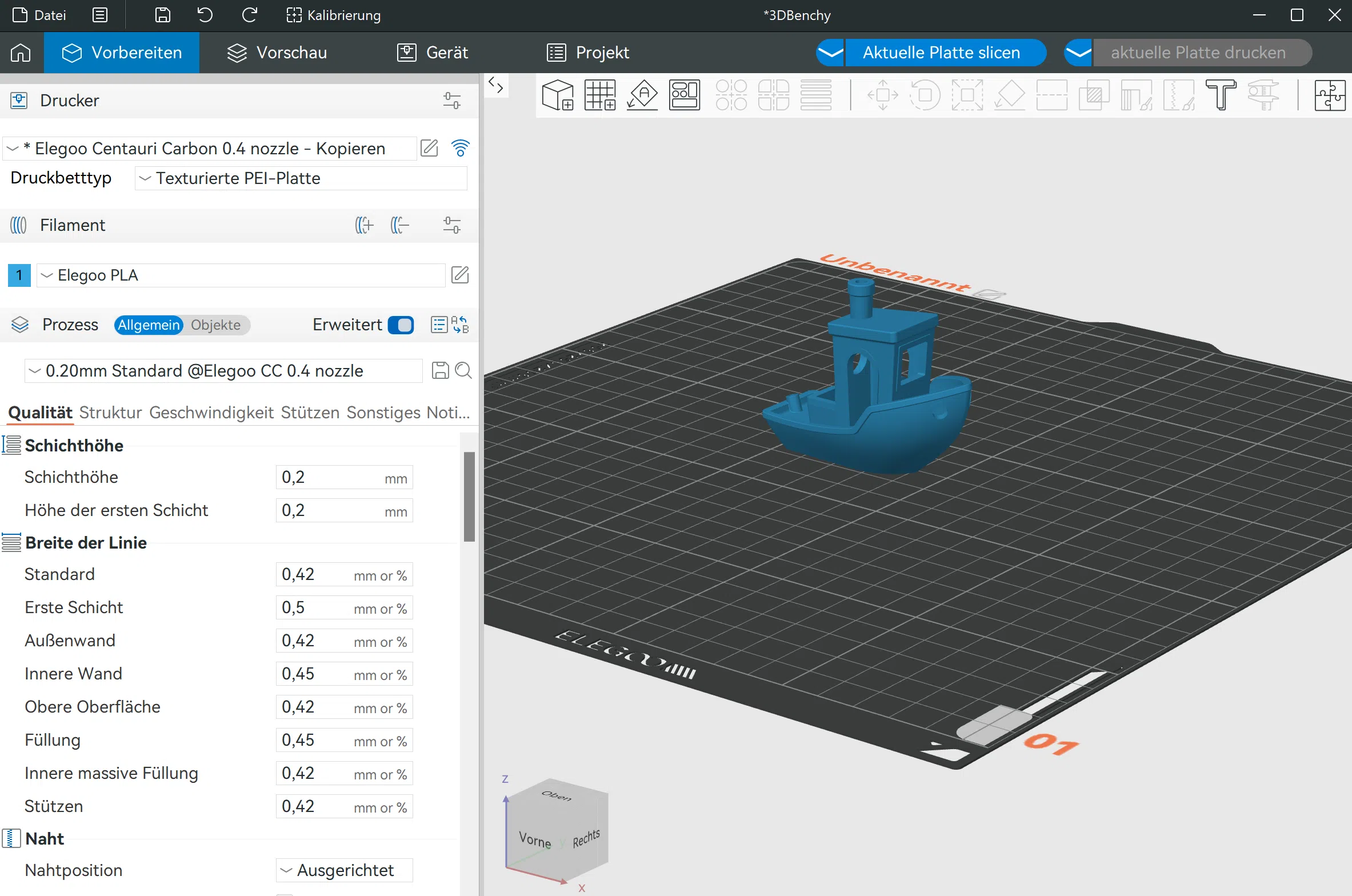Click the Home icon
The image size is (1352, 896).
[x=21, y=53]
